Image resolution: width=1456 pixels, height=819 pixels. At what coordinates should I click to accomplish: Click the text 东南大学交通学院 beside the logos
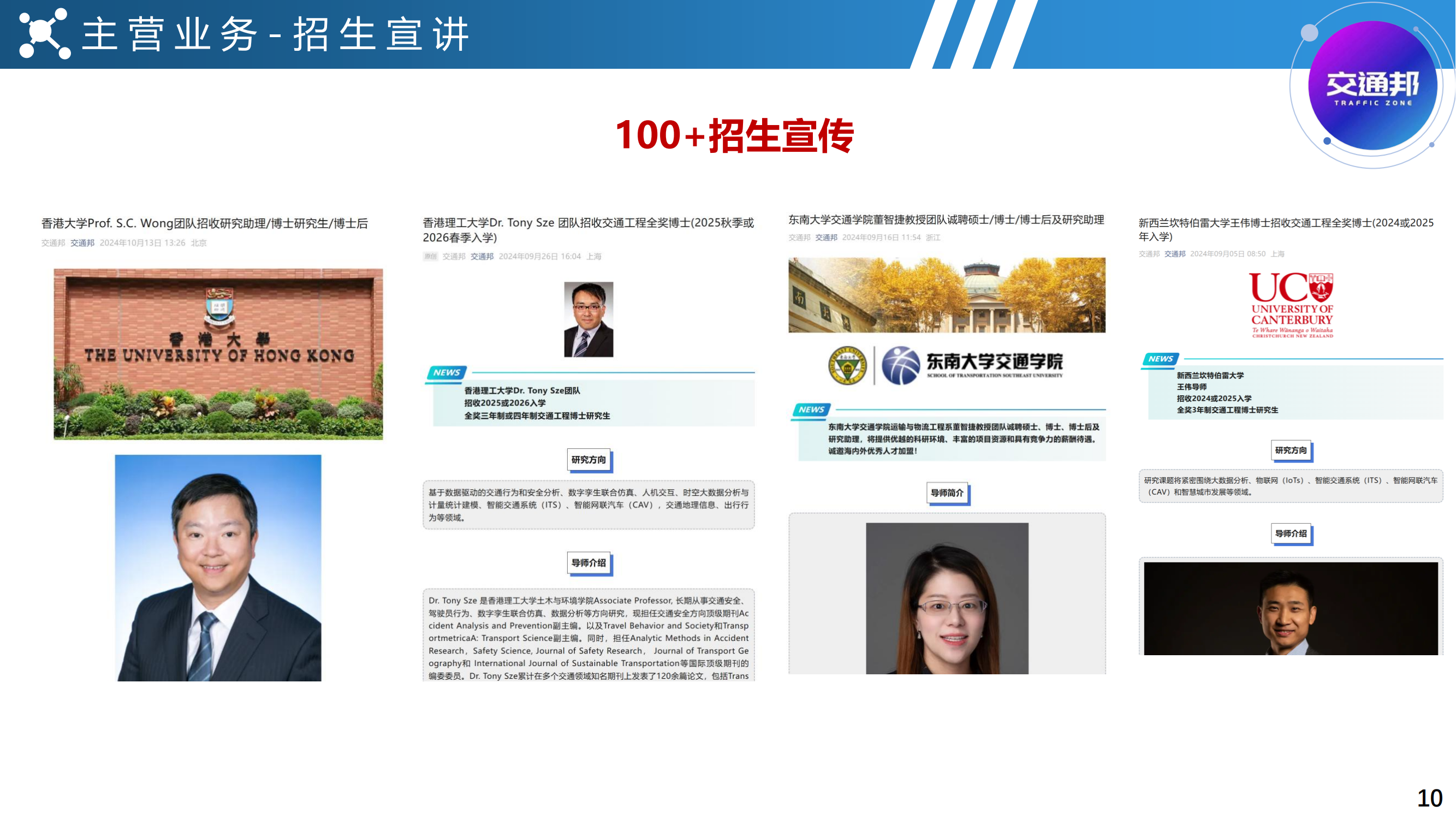[994, 362]
